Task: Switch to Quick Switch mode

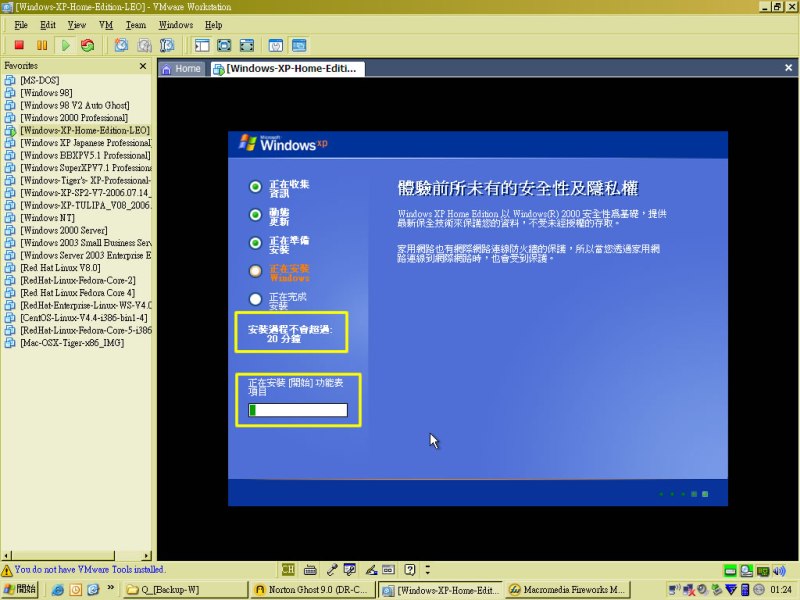Action: [224, 45]
